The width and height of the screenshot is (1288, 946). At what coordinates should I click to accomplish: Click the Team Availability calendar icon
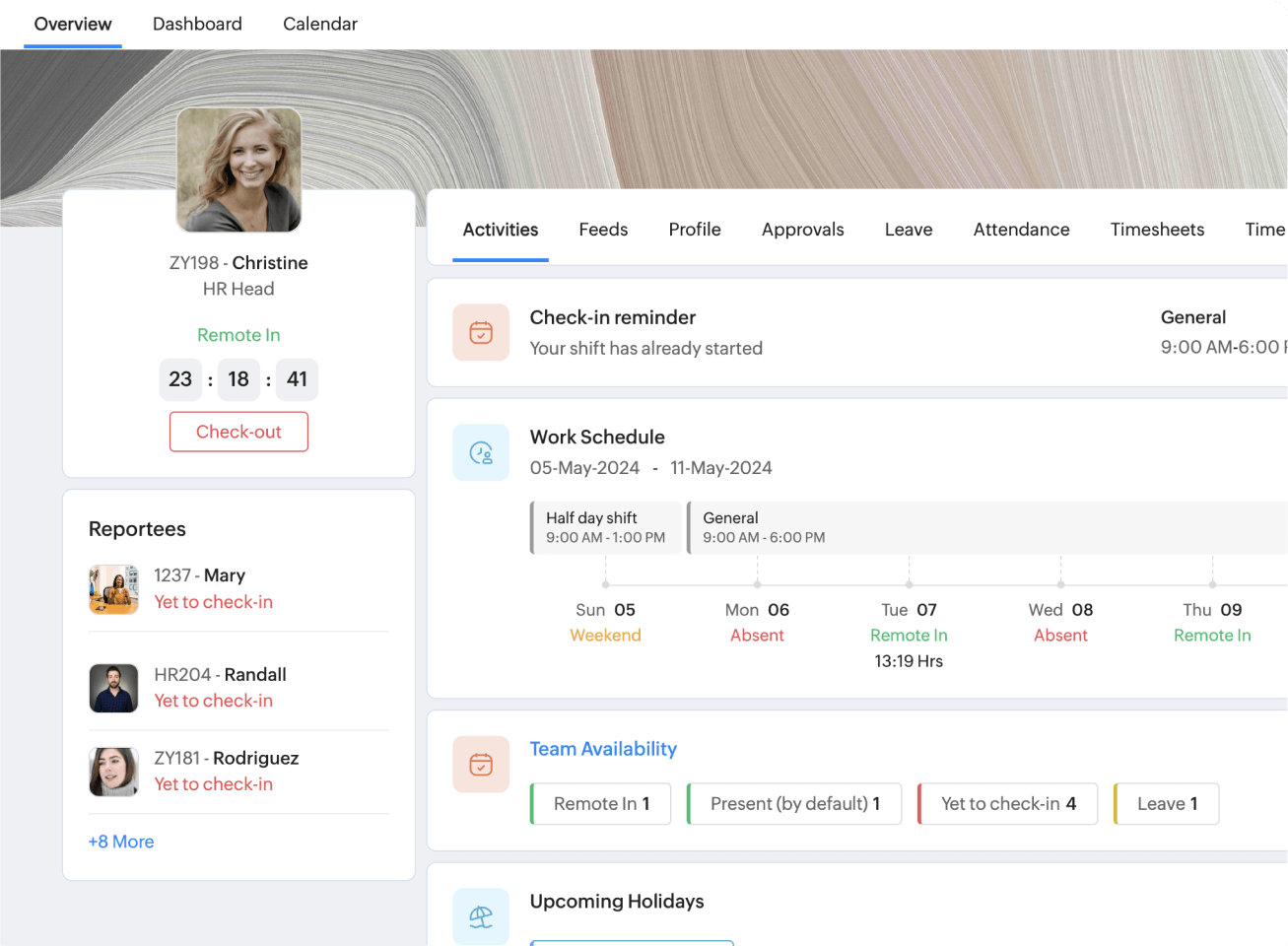(x=481, y=765)
